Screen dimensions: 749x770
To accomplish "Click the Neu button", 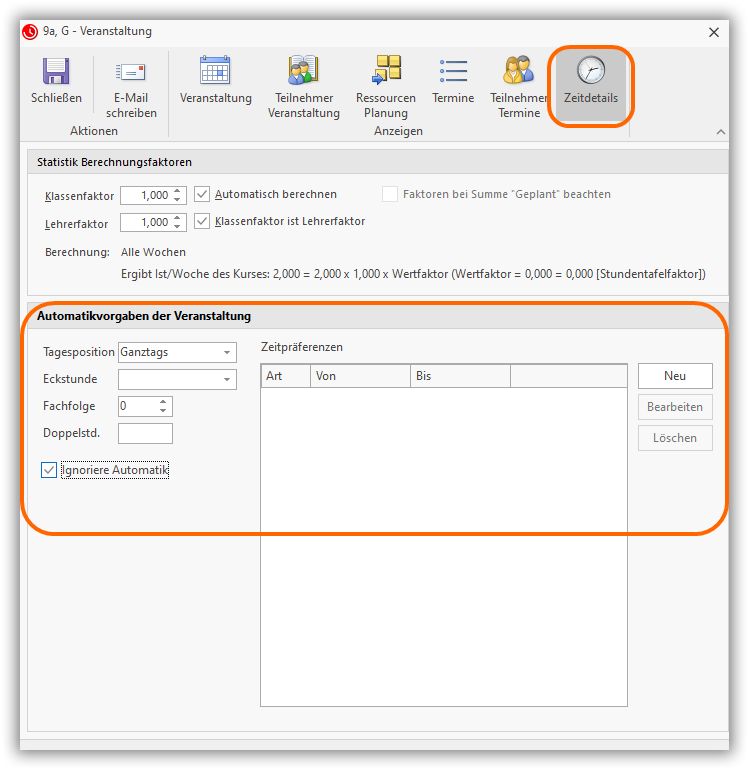I will [x=675, y=376].
